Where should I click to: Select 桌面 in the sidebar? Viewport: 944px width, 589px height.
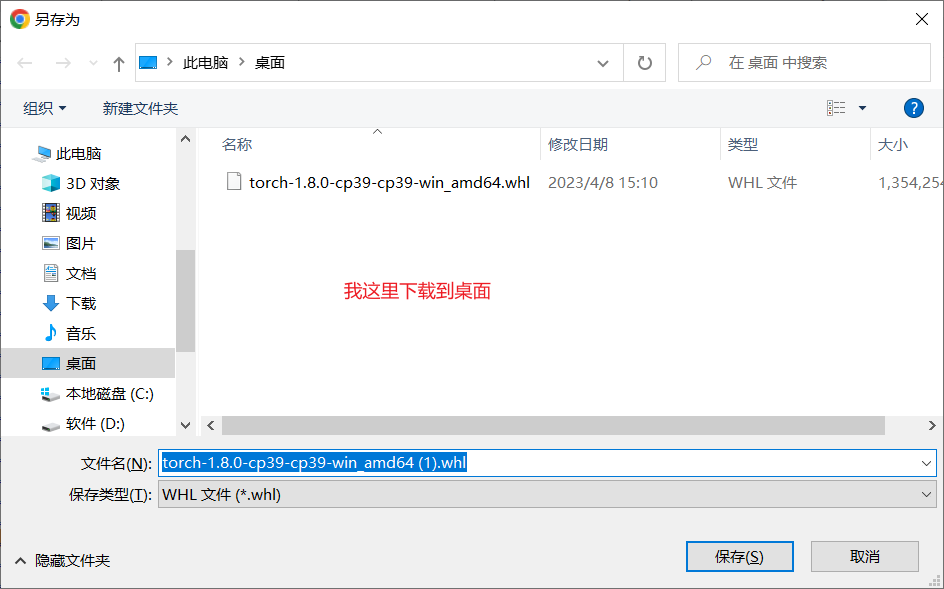88,364
